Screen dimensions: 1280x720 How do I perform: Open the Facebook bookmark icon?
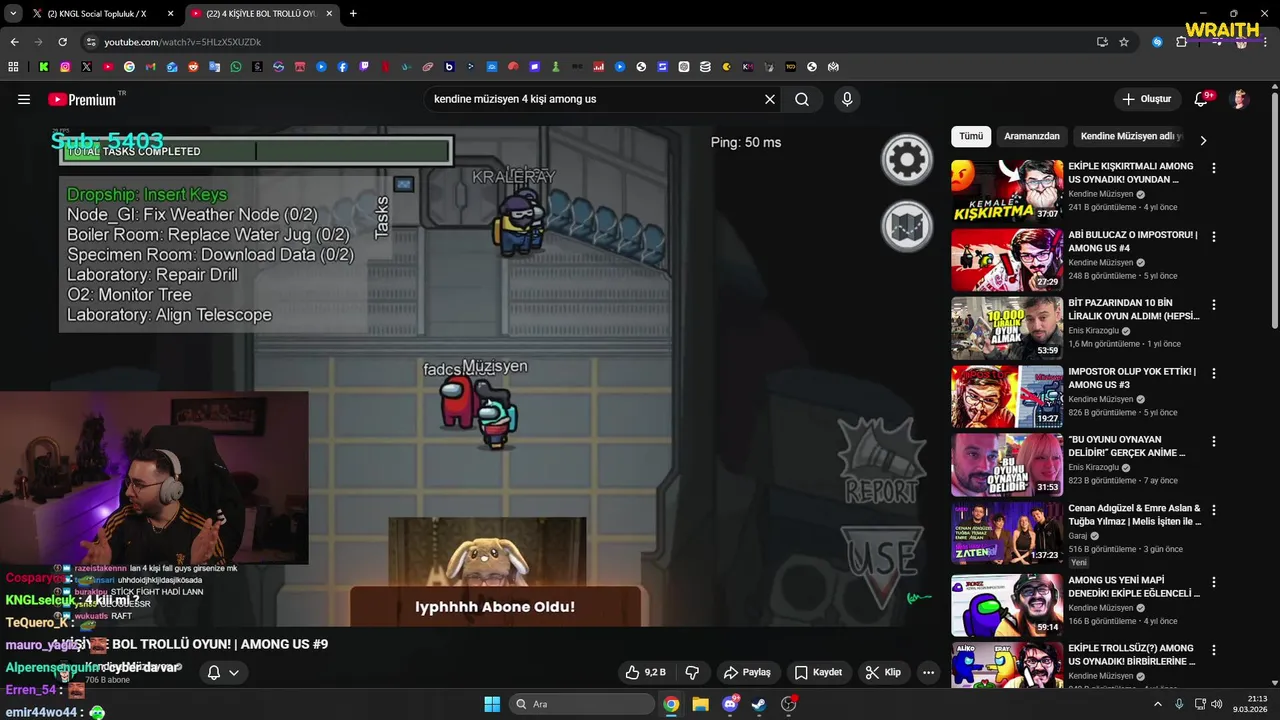point(342,67)
